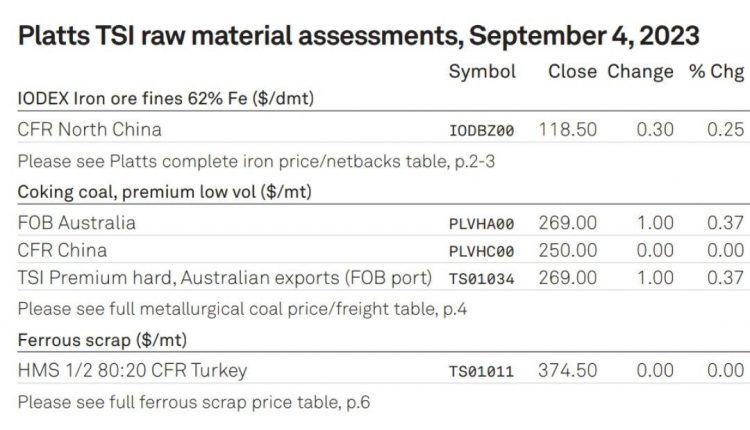Select the Close column header
The height and width of the screenshot is (430, 750).
[x=572, y=71]
